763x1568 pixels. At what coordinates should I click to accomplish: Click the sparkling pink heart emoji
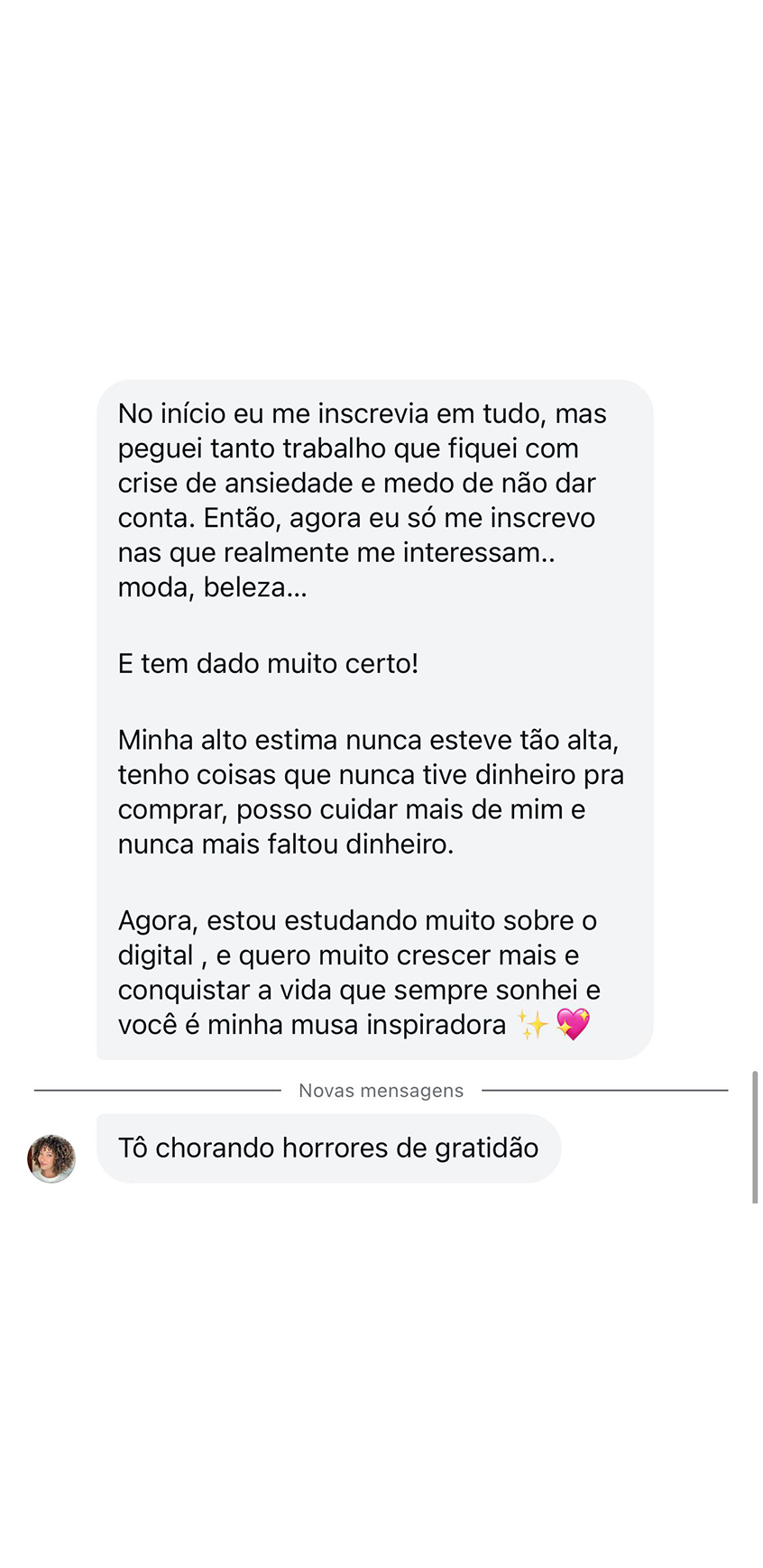point(573,1024)
